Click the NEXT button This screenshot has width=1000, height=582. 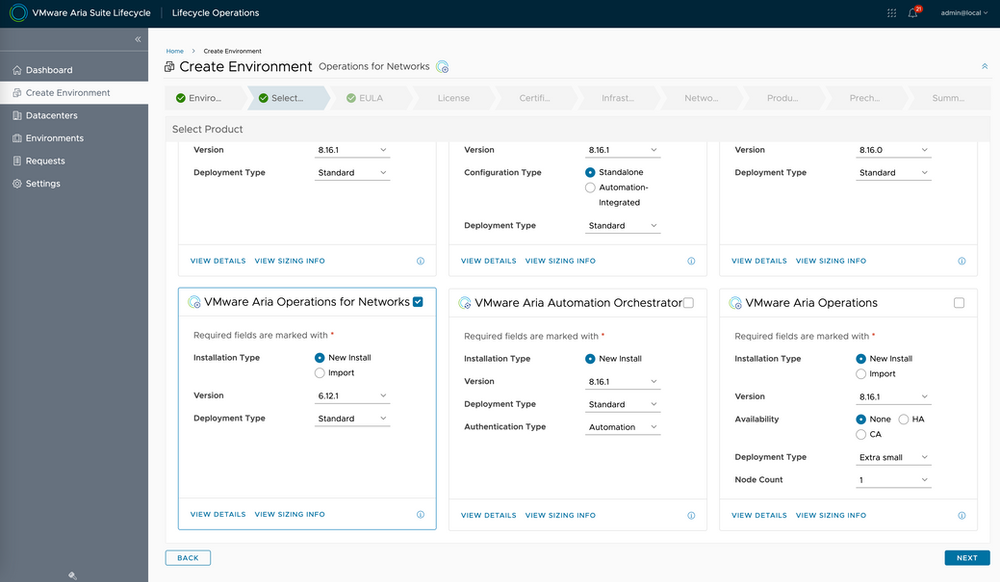pyautogui.click(x=967, y=558)
